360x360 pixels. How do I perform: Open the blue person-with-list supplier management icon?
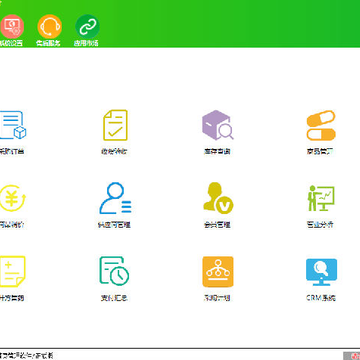point(115,198)
